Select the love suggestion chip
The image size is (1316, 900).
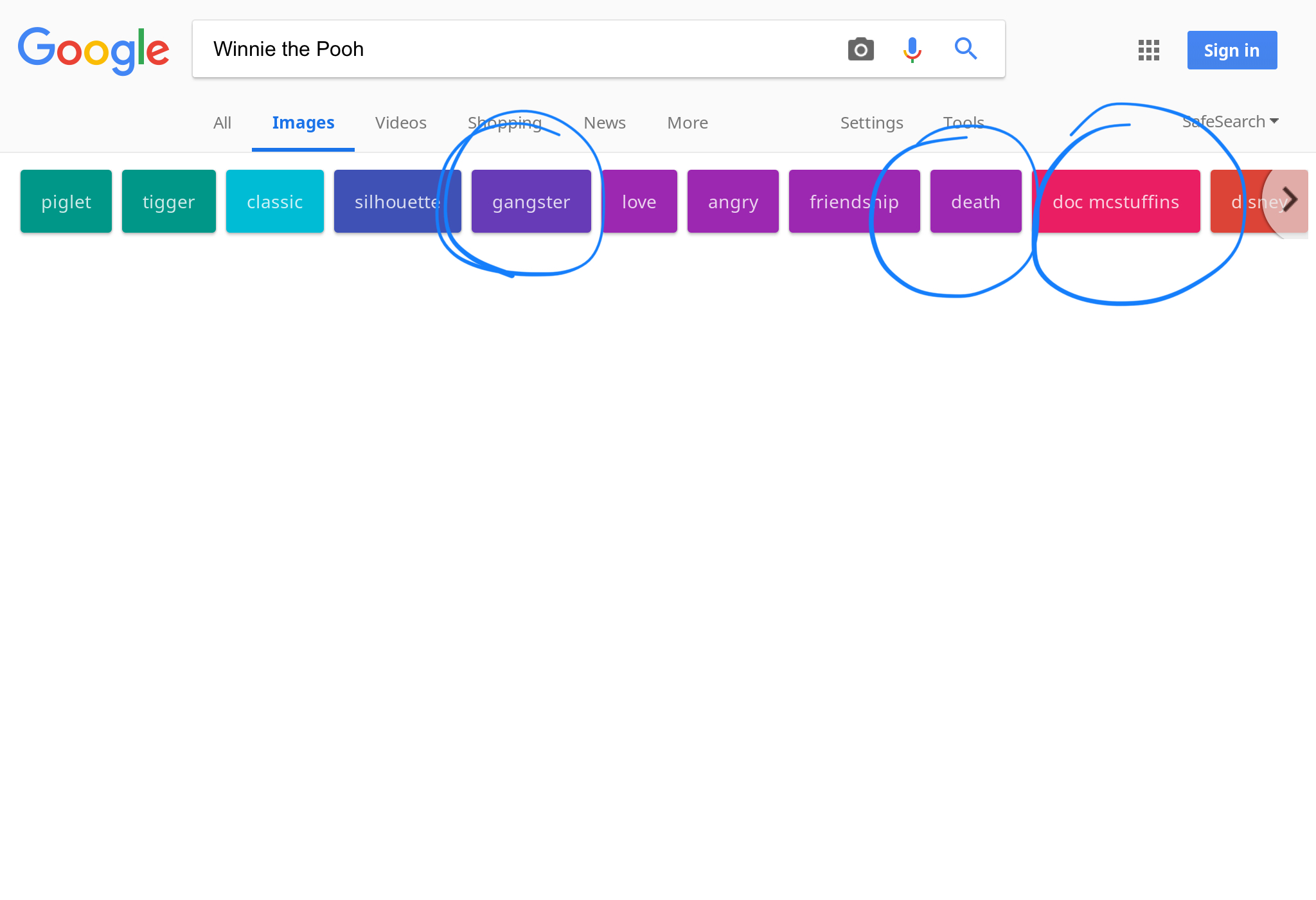(639, 201)
